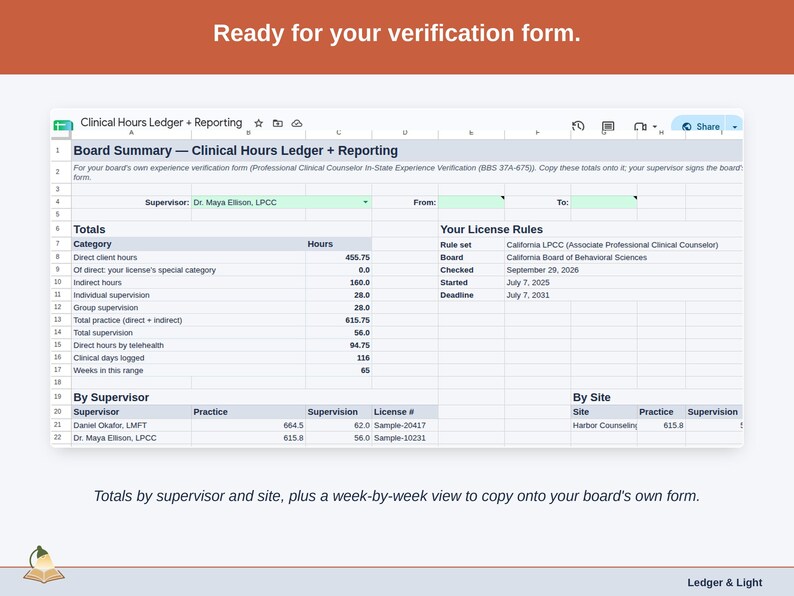
Task: Select the 'Your License Rules' heading
Action: click(x=491, y=229)
